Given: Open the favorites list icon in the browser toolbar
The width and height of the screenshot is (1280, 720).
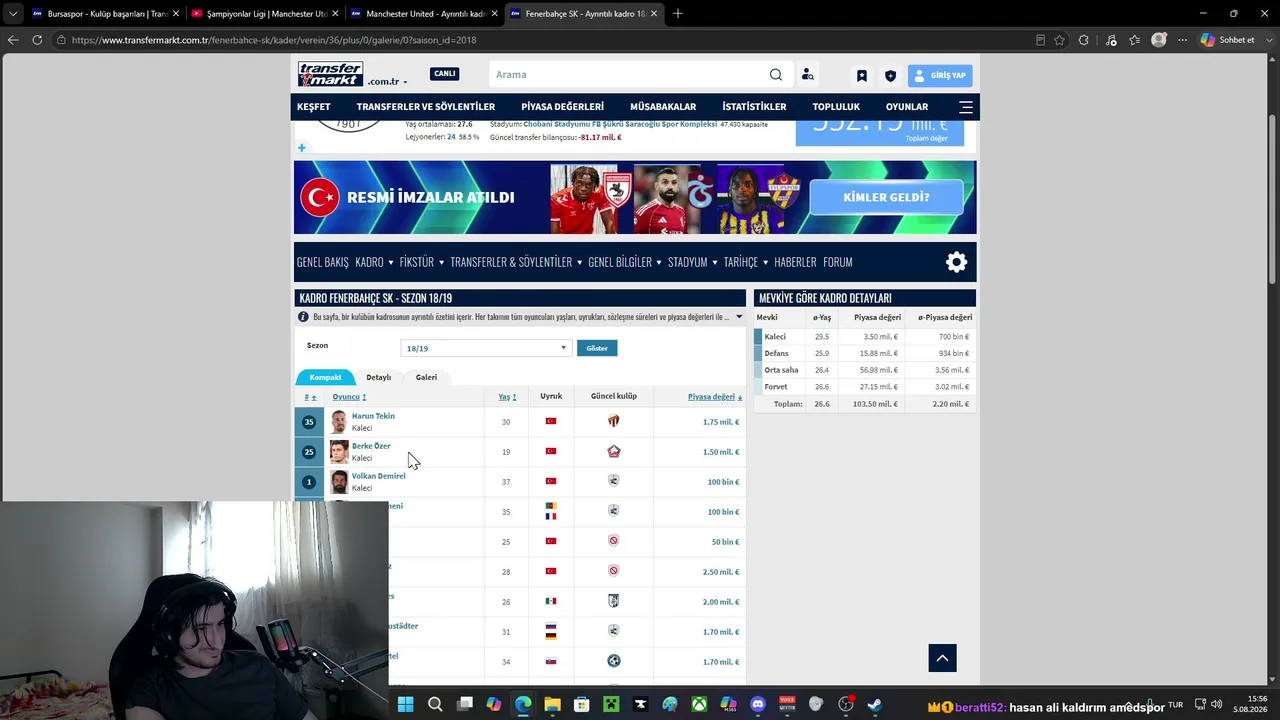Looking at the screenshot, I should coord(1134,40).
